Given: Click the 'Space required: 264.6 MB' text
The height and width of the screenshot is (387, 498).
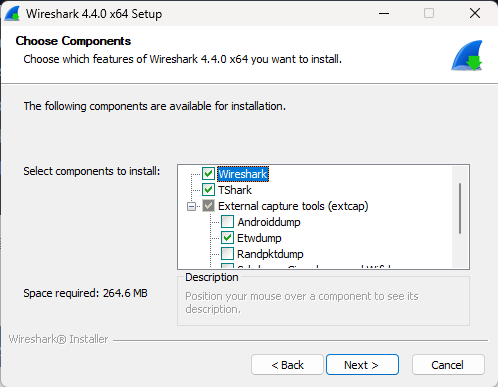Looking at the screenshot, I should 85,293.
